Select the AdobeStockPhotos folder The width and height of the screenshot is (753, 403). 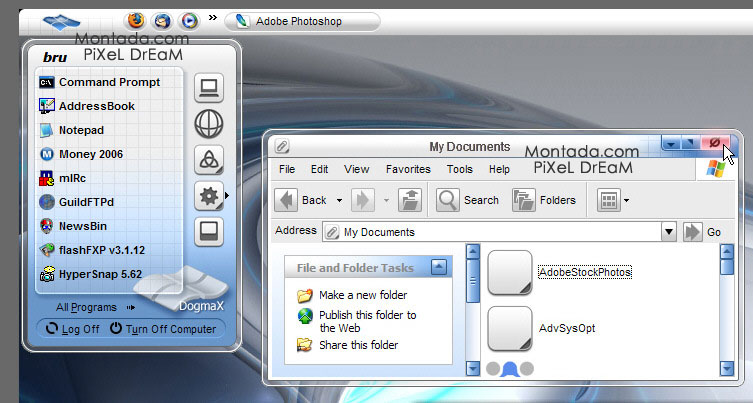585,272
